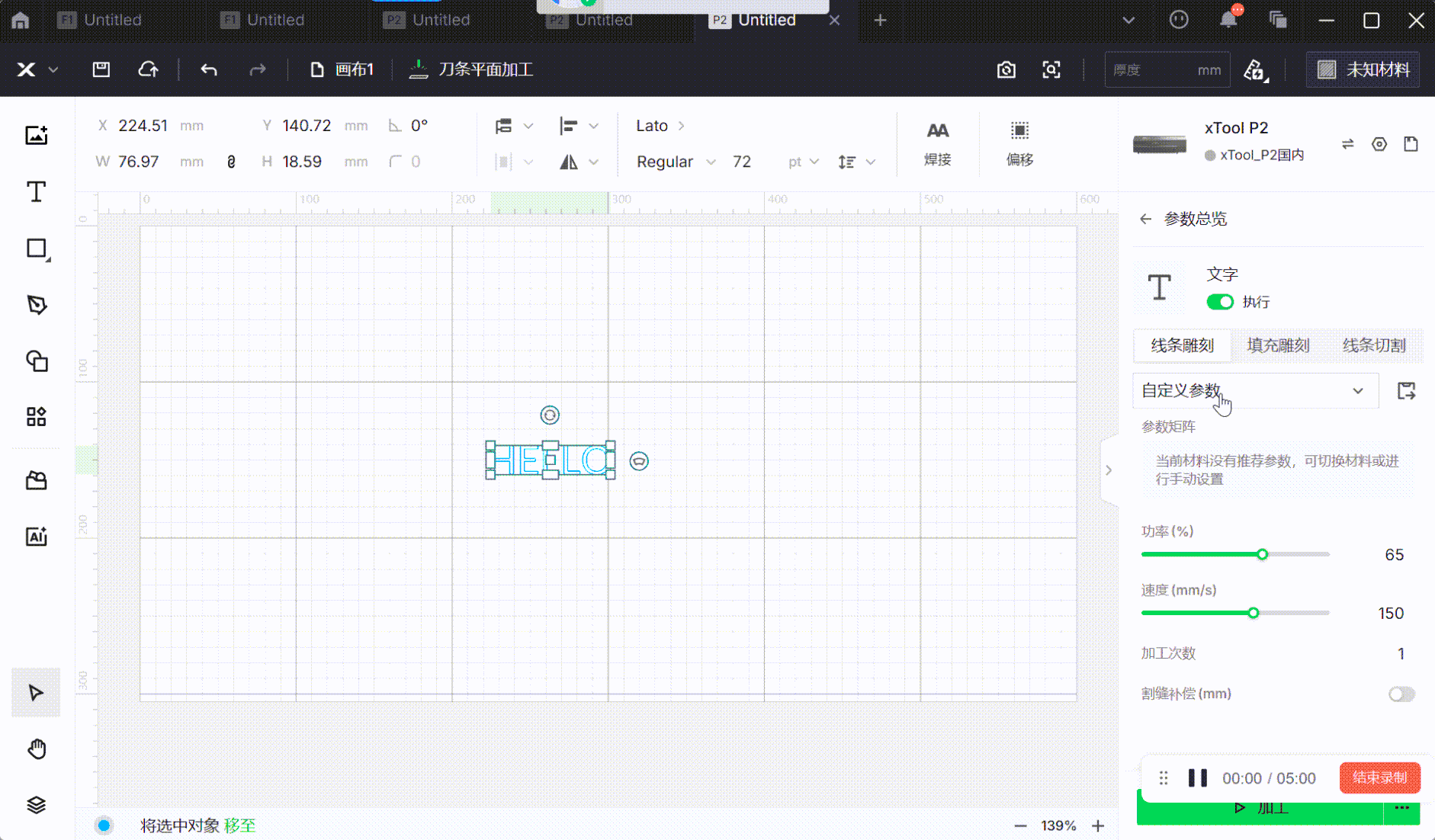Enable the 割缝补偿 toggle

[1401, 694]
